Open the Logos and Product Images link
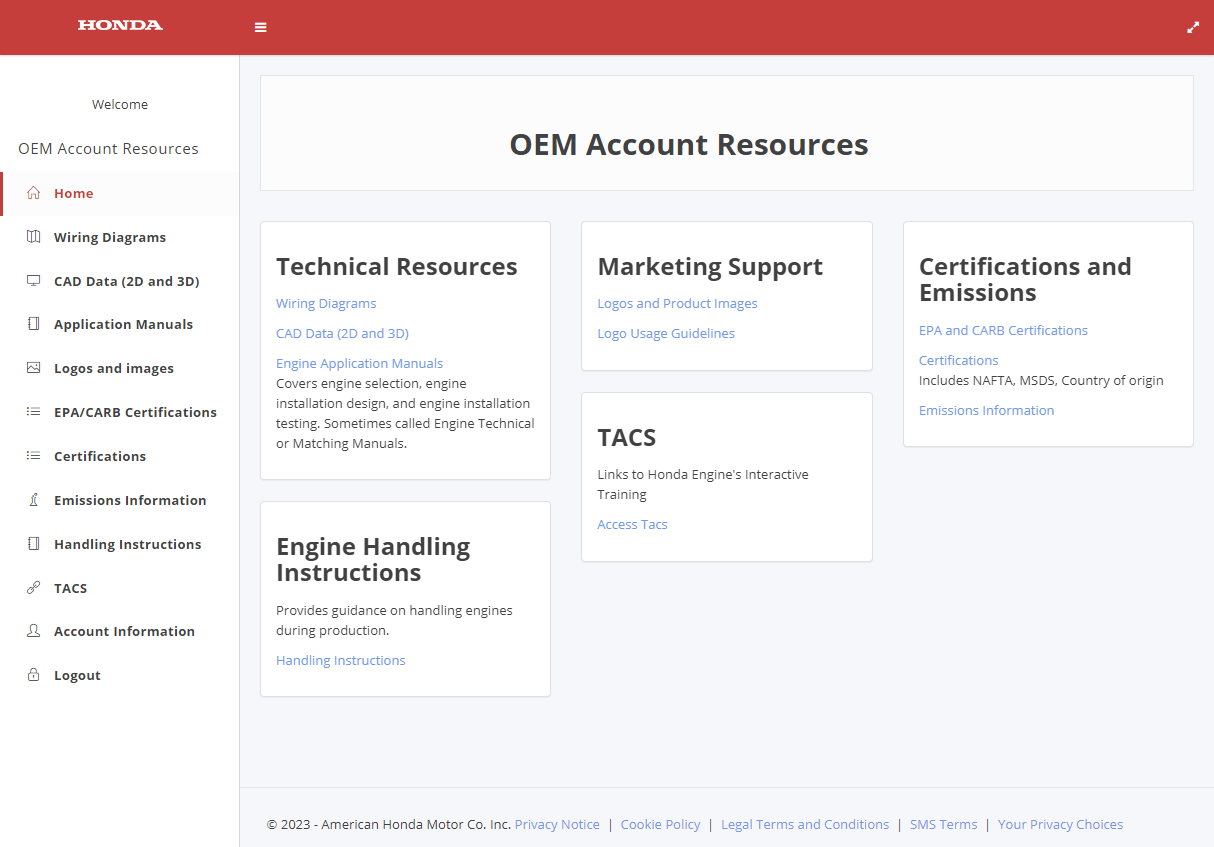This screenshot has height=847, width=1214. tap(677, 304)
